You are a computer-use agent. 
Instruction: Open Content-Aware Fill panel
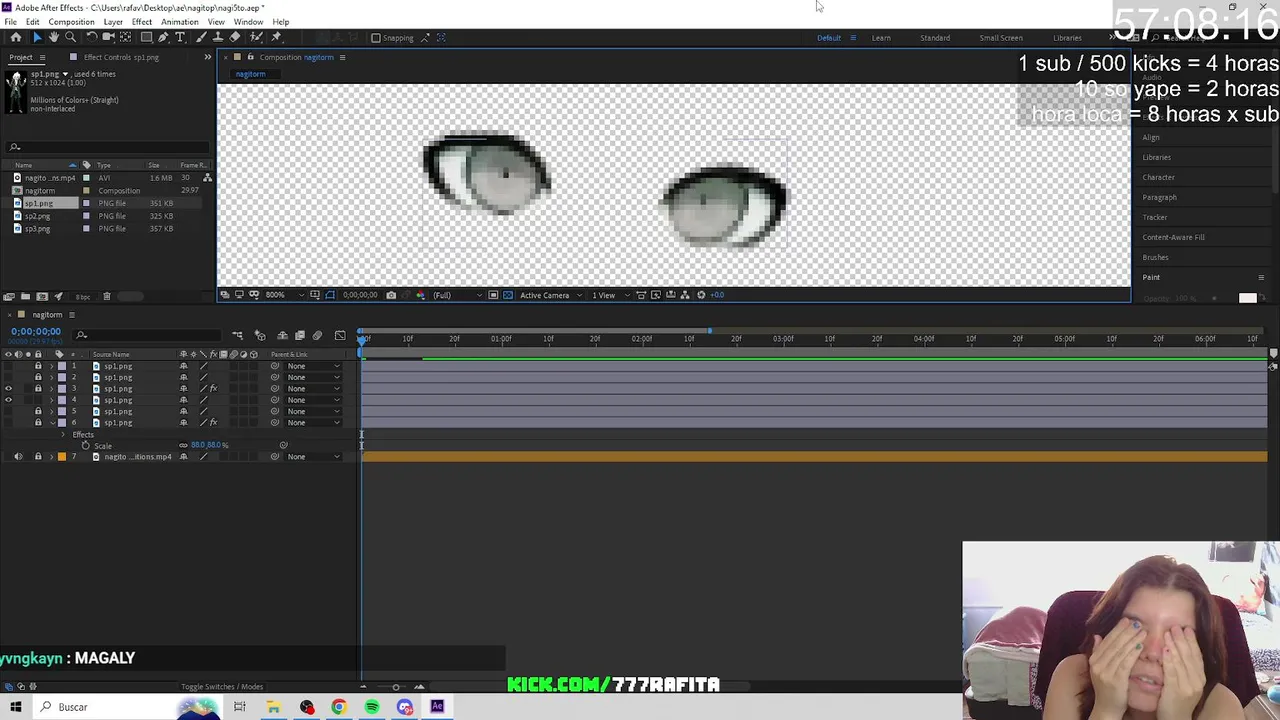[1173, 237]
